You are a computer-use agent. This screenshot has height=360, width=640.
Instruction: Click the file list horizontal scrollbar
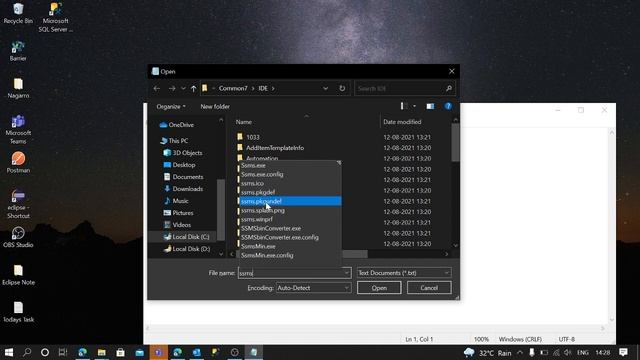tap(355, 254)
